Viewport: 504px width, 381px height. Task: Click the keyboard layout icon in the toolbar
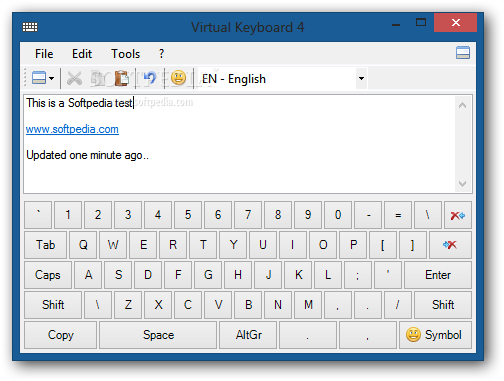(x=39, y=78)
